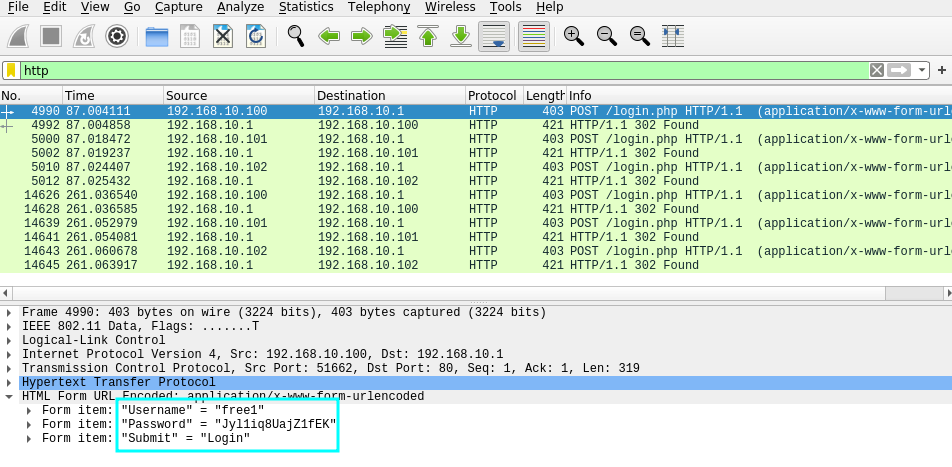Screen dimensions: 952x467
Task: Click the Find packet magnifier icon
Action: tap(295, 37)
